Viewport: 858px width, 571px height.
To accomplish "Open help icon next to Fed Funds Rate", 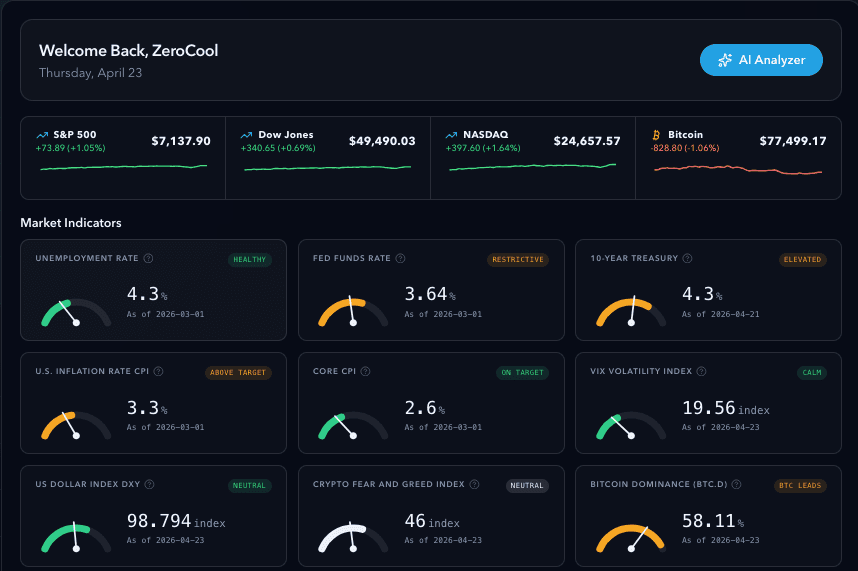I will point(401,258).
